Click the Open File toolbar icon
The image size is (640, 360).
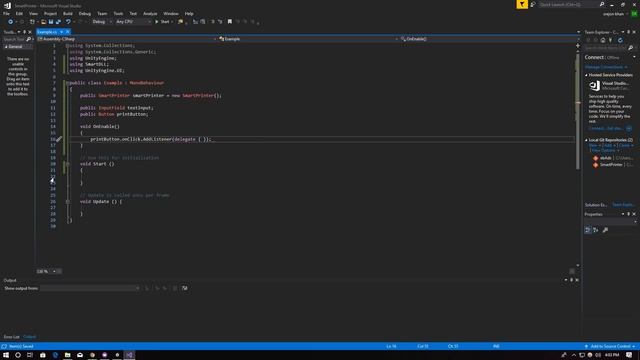coord(43,22)
